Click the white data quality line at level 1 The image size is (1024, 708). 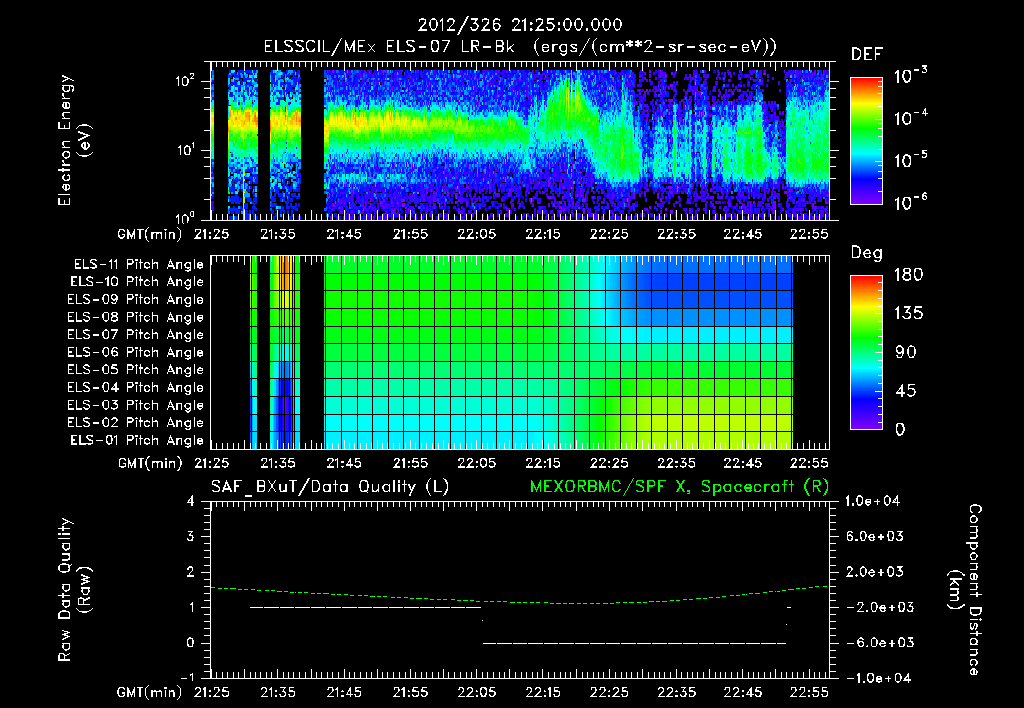coord(366,607)
